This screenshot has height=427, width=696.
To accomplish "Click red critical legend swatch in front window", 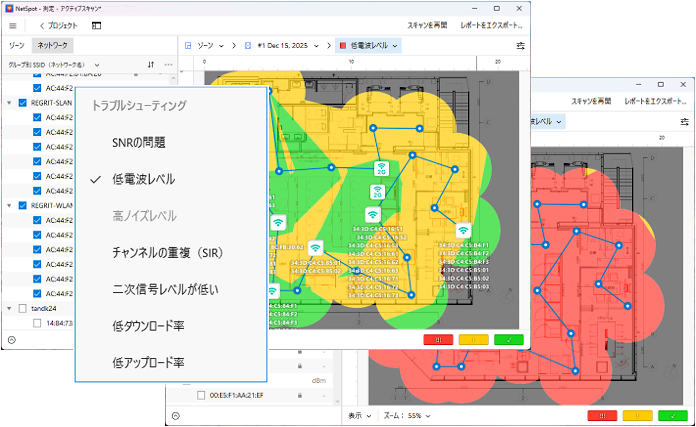I will 438,340.
